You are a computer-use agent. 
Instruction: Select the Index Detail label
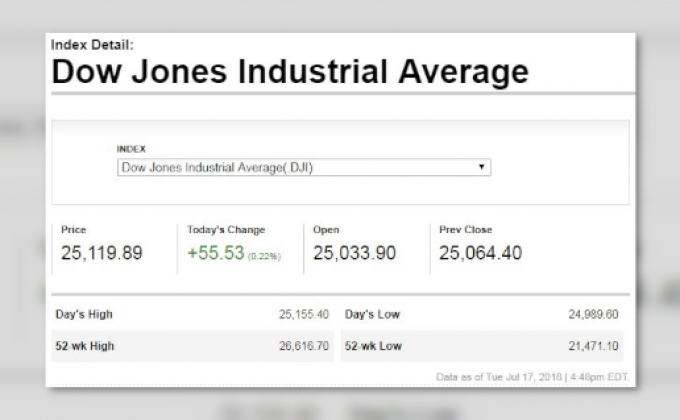(91, 45)
